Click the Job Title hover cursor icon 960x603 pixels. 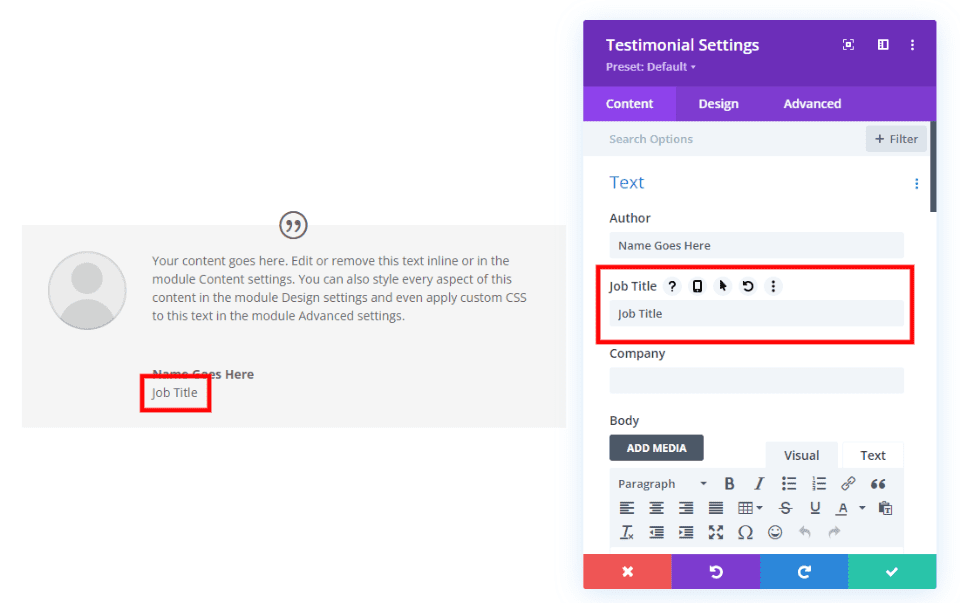pyautogui.click(x=723, y=287)
